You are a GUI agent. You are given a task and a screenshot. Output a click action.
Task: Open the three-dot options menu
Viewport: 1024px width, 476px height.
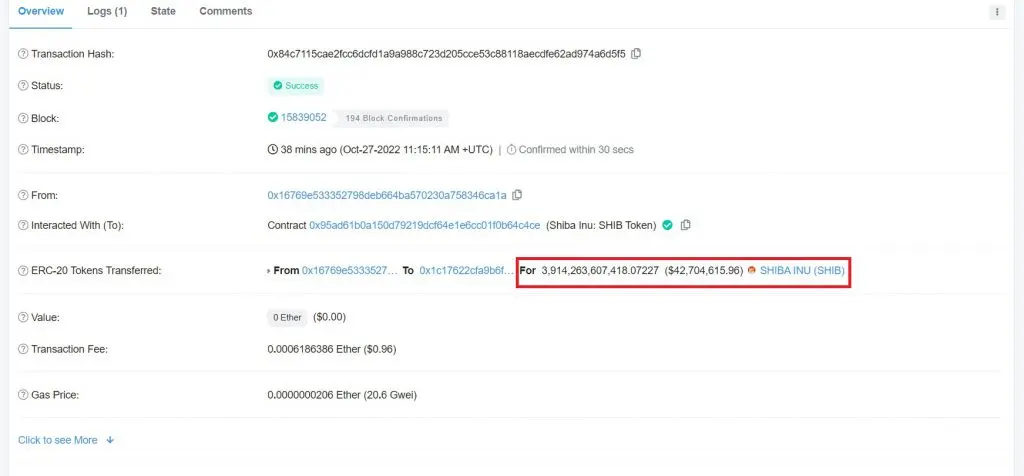click(x=997, y=12)
